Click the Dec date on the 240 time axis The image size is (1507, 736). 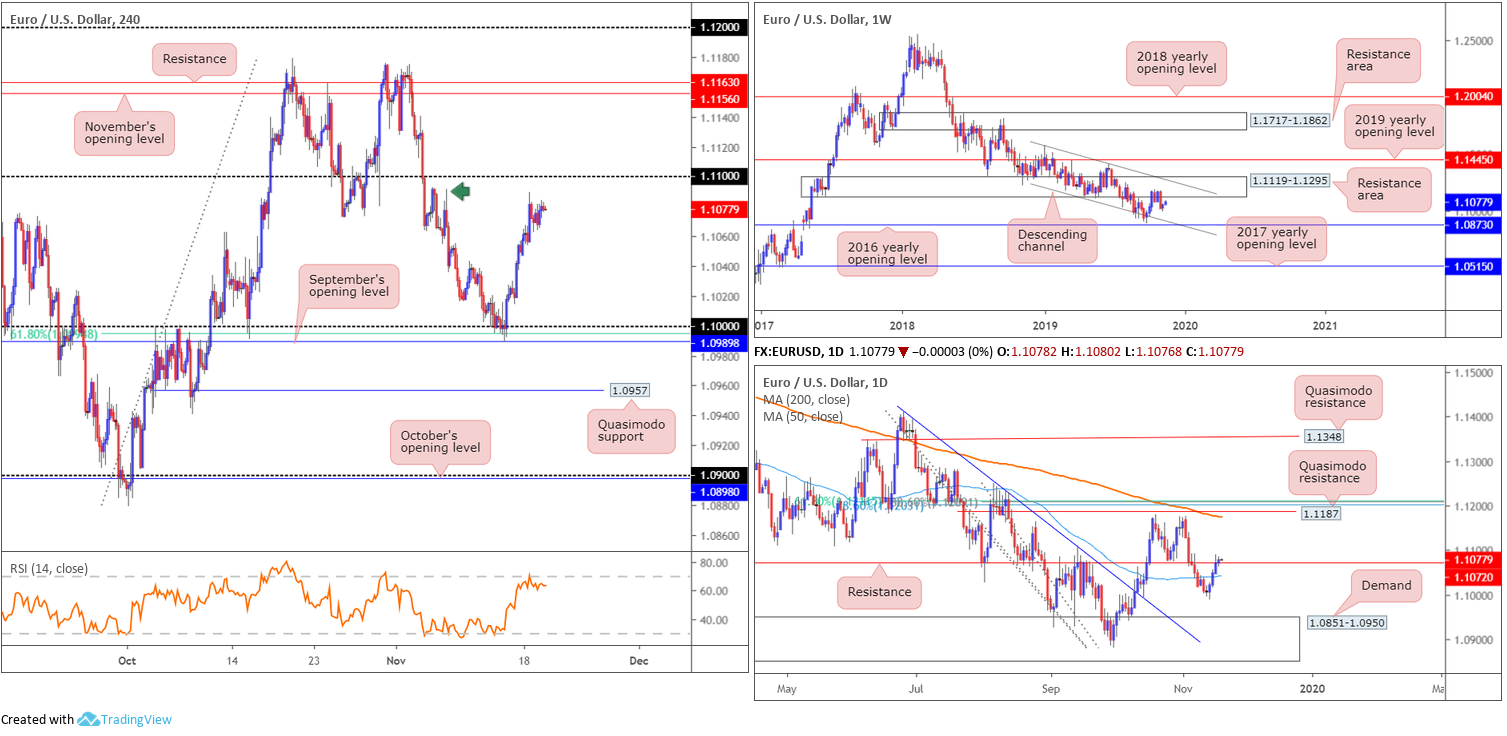[640, 661]
